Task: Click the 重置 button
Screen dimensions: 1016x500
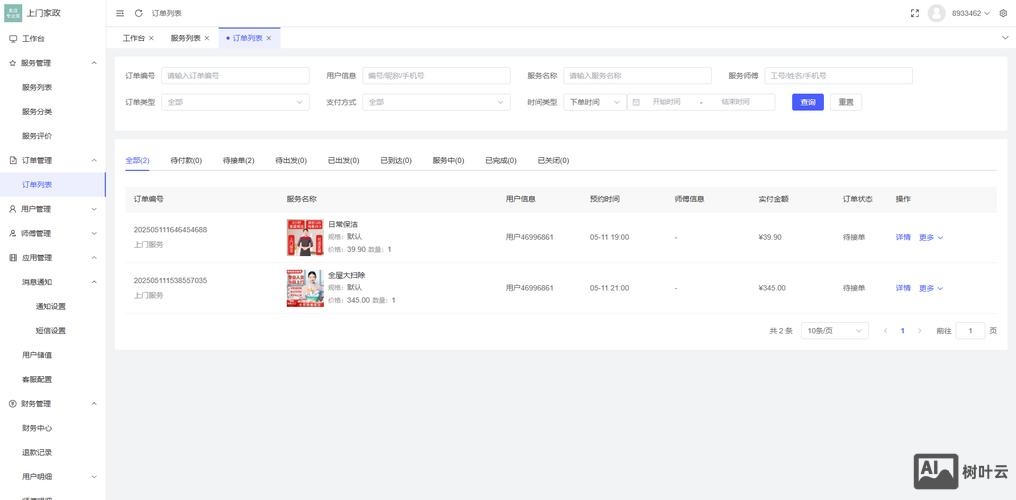Action: (x=846, y=102)
